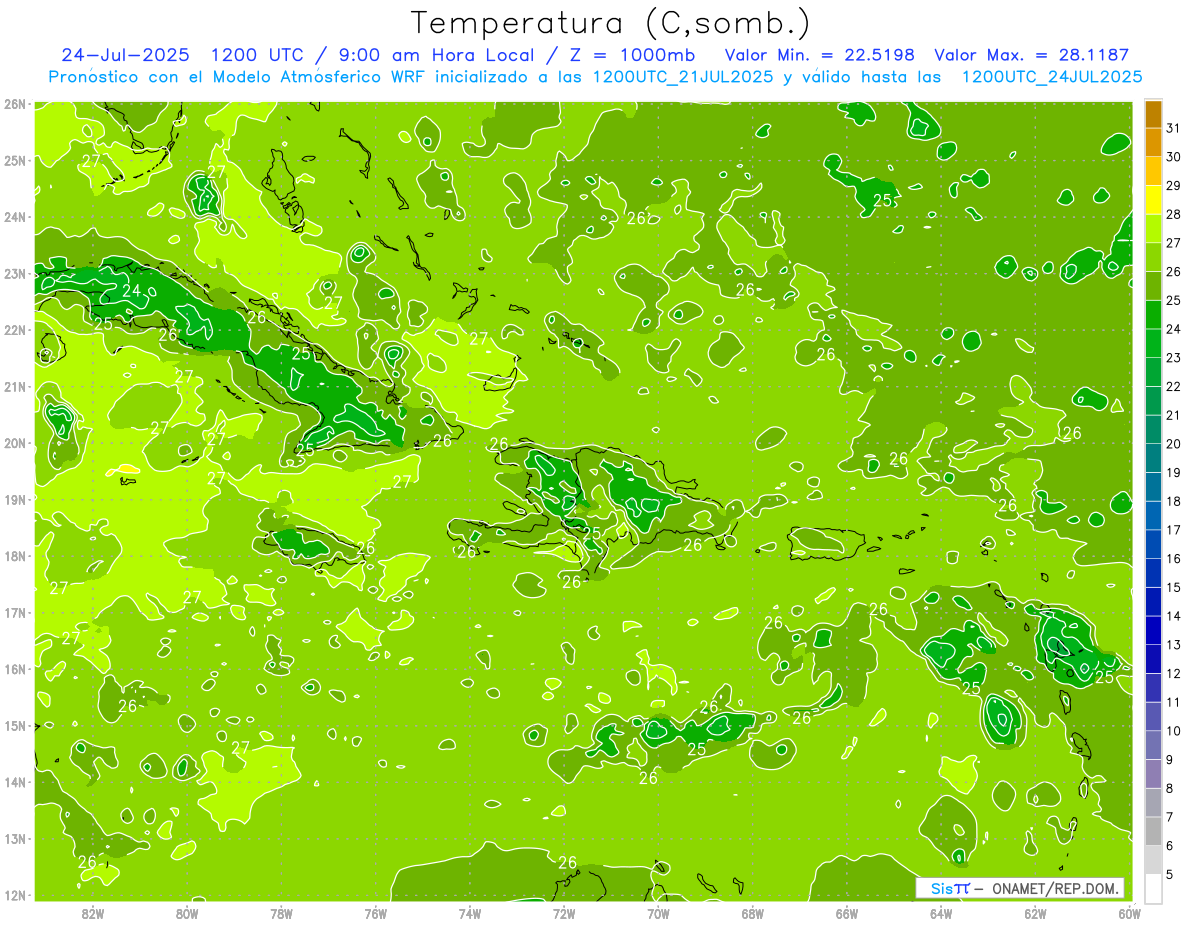The width and height of the screenshot is (1200, 927).
Task: Click the '64W' longitude axis label
Action: pyautogui.click(x=941, y=913)
